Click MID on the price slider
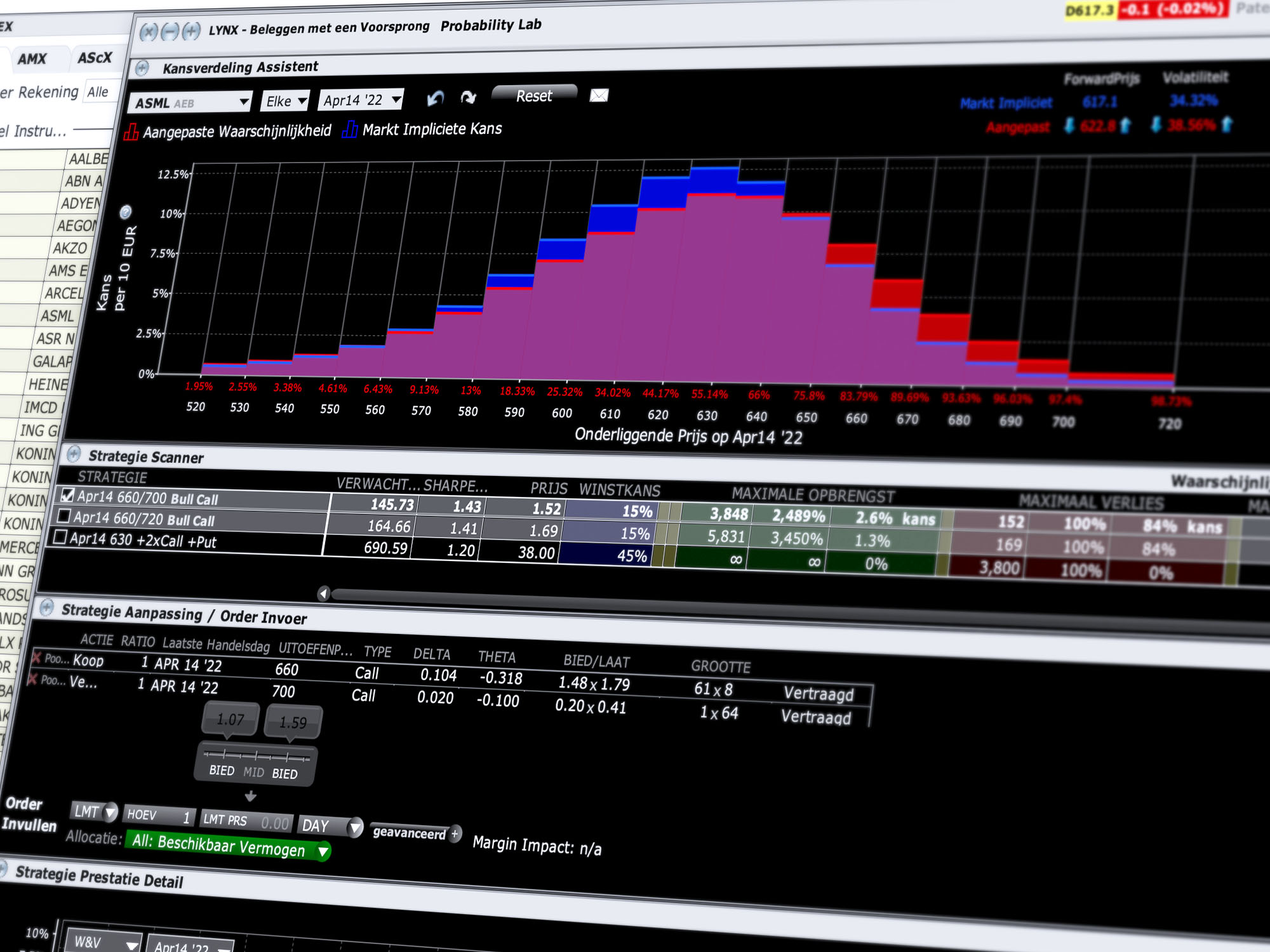Screen dimensions: 1270x952 (x=253, y=772)
